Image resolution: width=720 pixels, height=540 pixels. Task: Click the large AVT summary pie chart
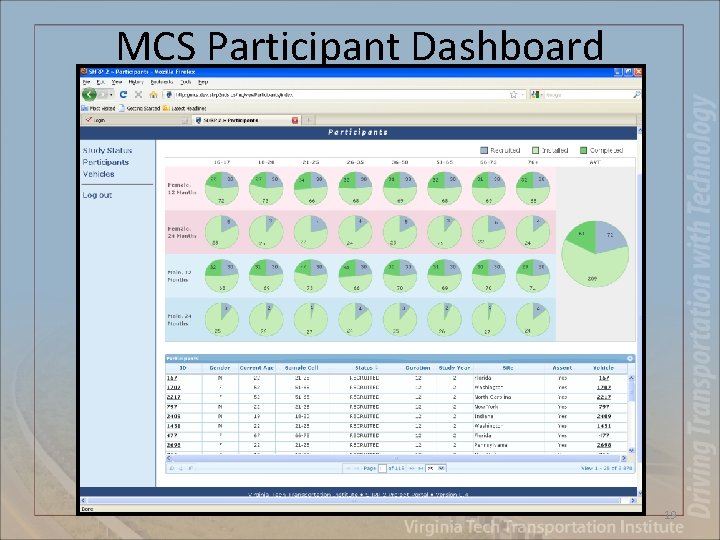(595, 254)
